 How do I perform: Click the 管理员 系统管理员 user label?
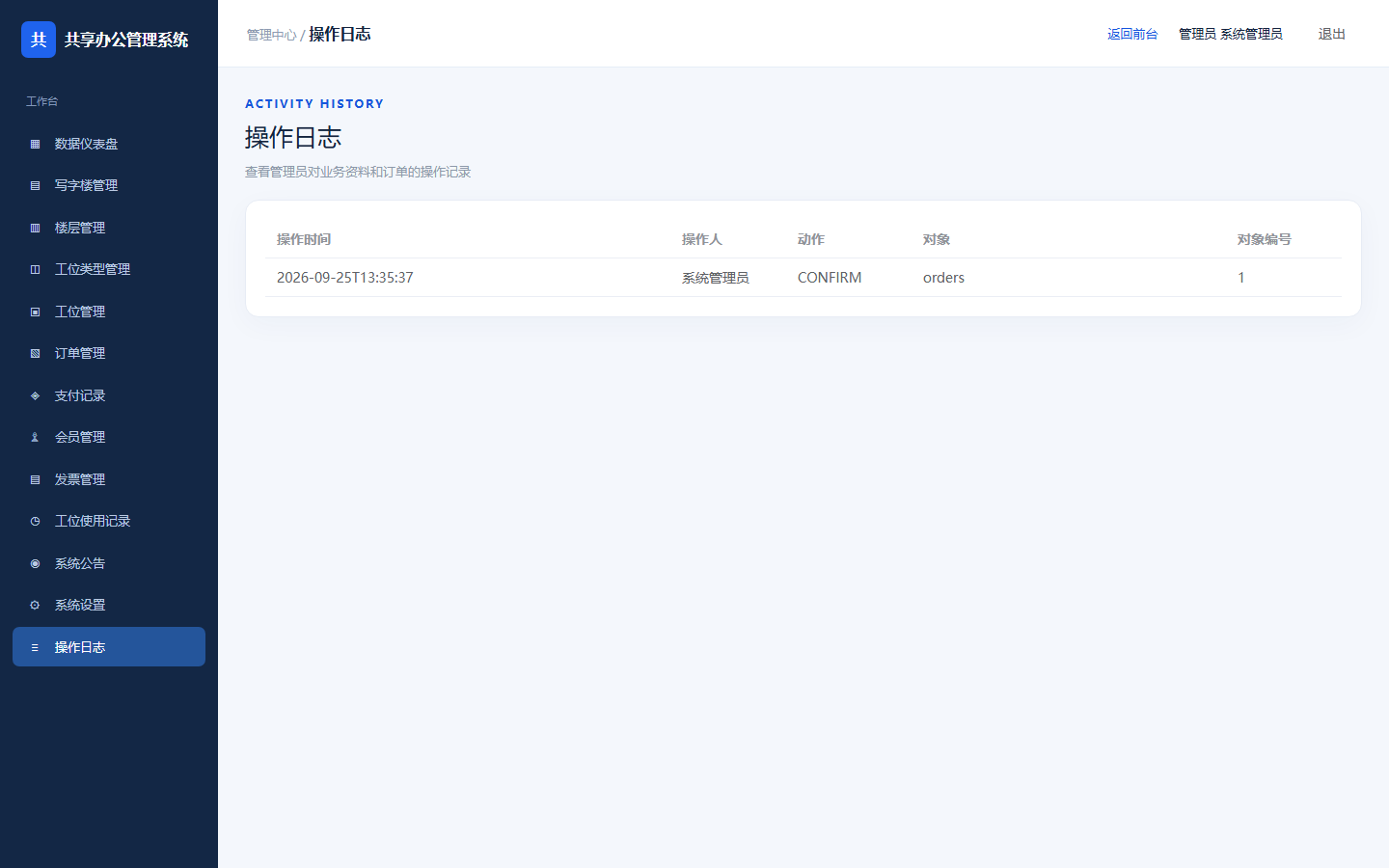click(x=1231, y=34)
